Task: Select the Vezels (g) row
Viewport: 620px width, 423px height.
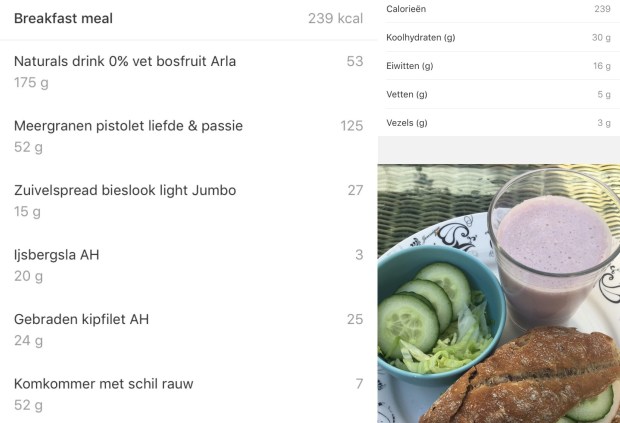Action: coord(499,123)
